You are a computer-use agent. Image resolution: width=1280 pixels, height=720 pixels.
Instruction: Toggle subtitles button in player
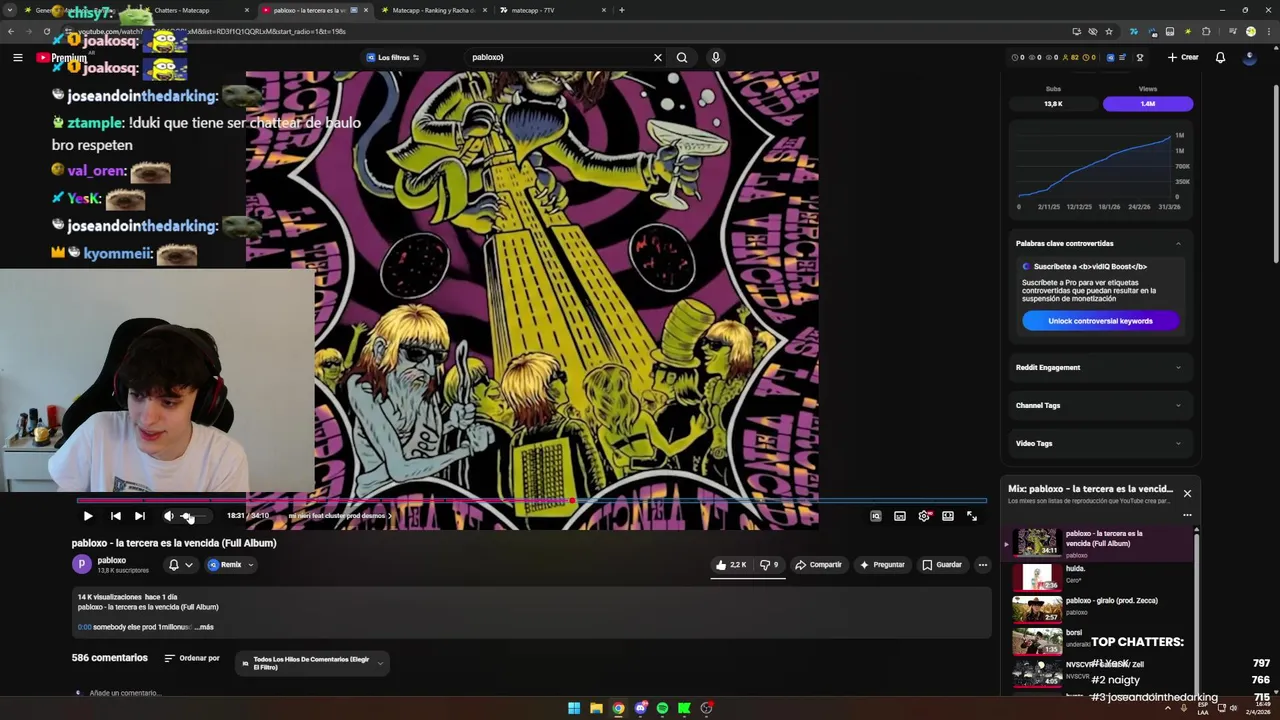(900, 516)
